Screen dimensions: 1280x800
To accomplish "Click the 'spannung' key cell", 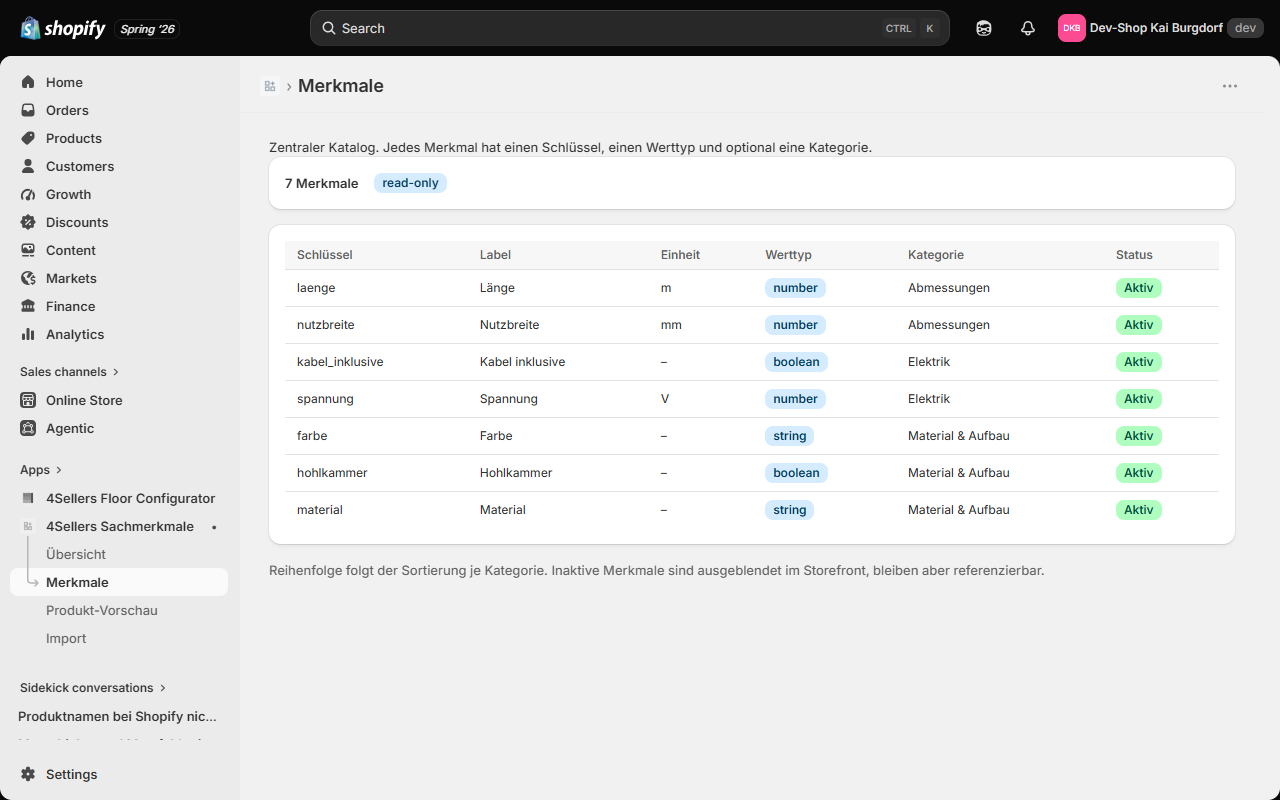I will 325,399.
